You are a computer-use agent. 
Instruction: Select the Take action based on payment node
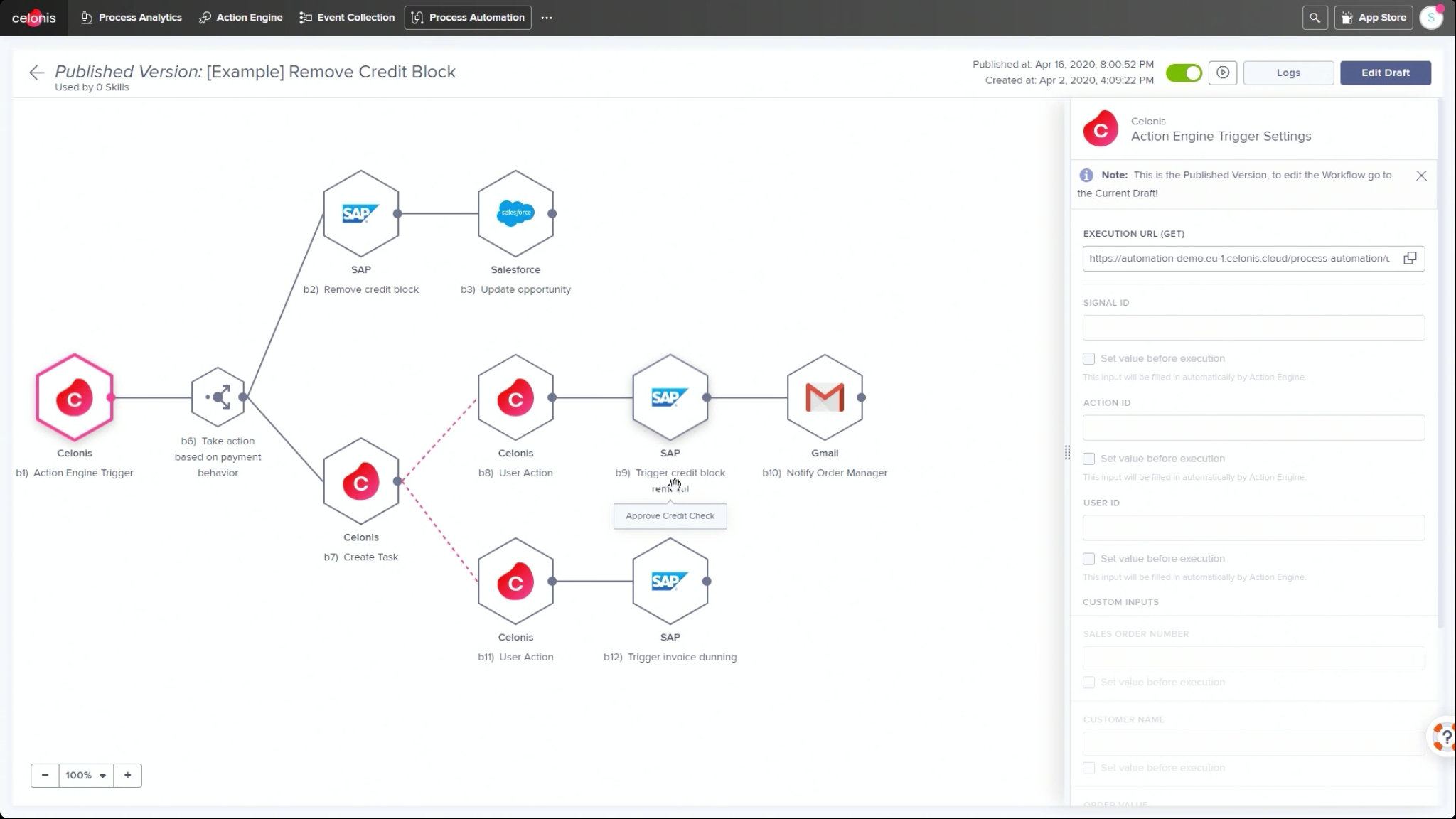tap(218, 397)
